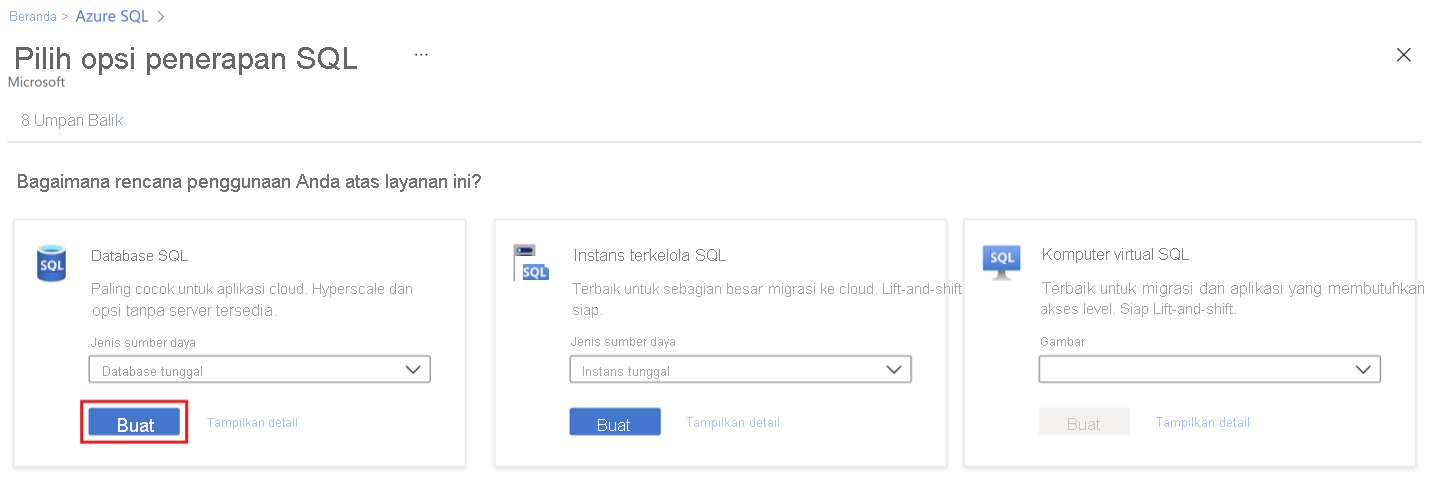Open Tampilkan detail for Instans terkelola SQL

[732, 423]
